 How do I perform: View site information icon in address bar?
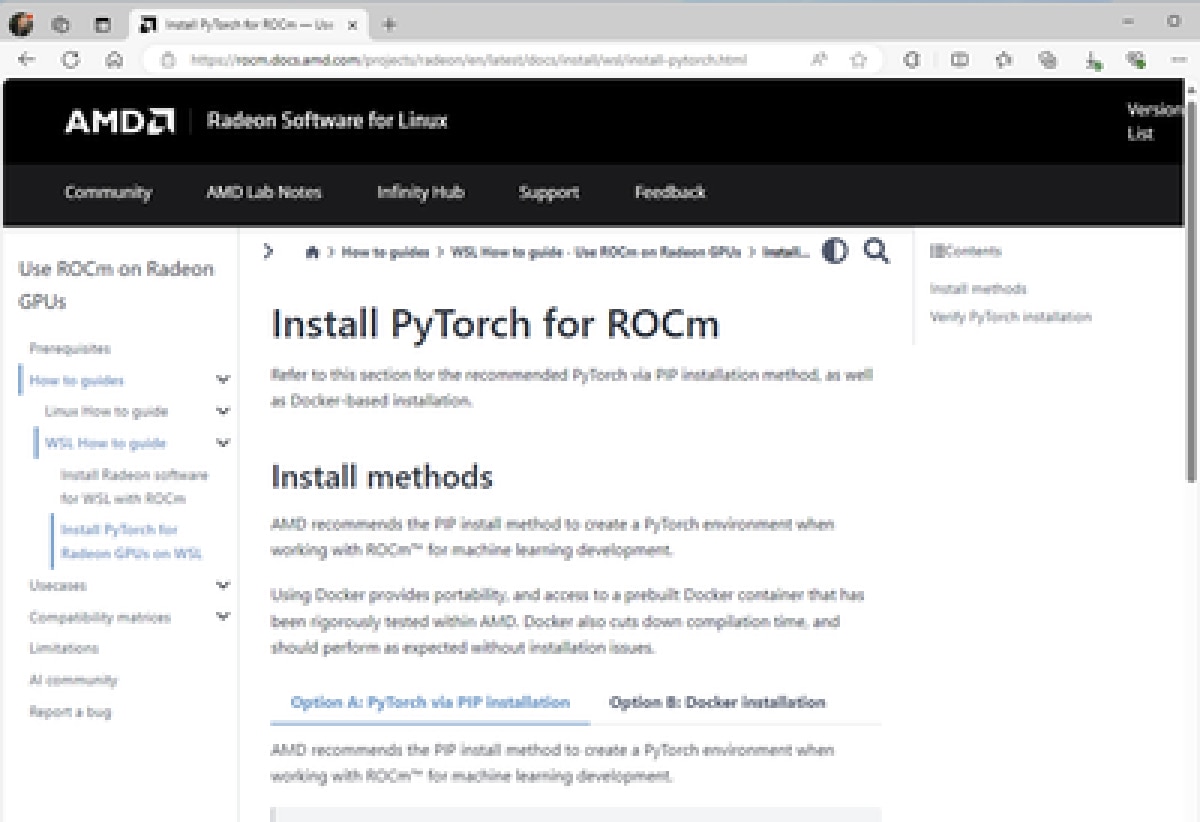[168, 60]
